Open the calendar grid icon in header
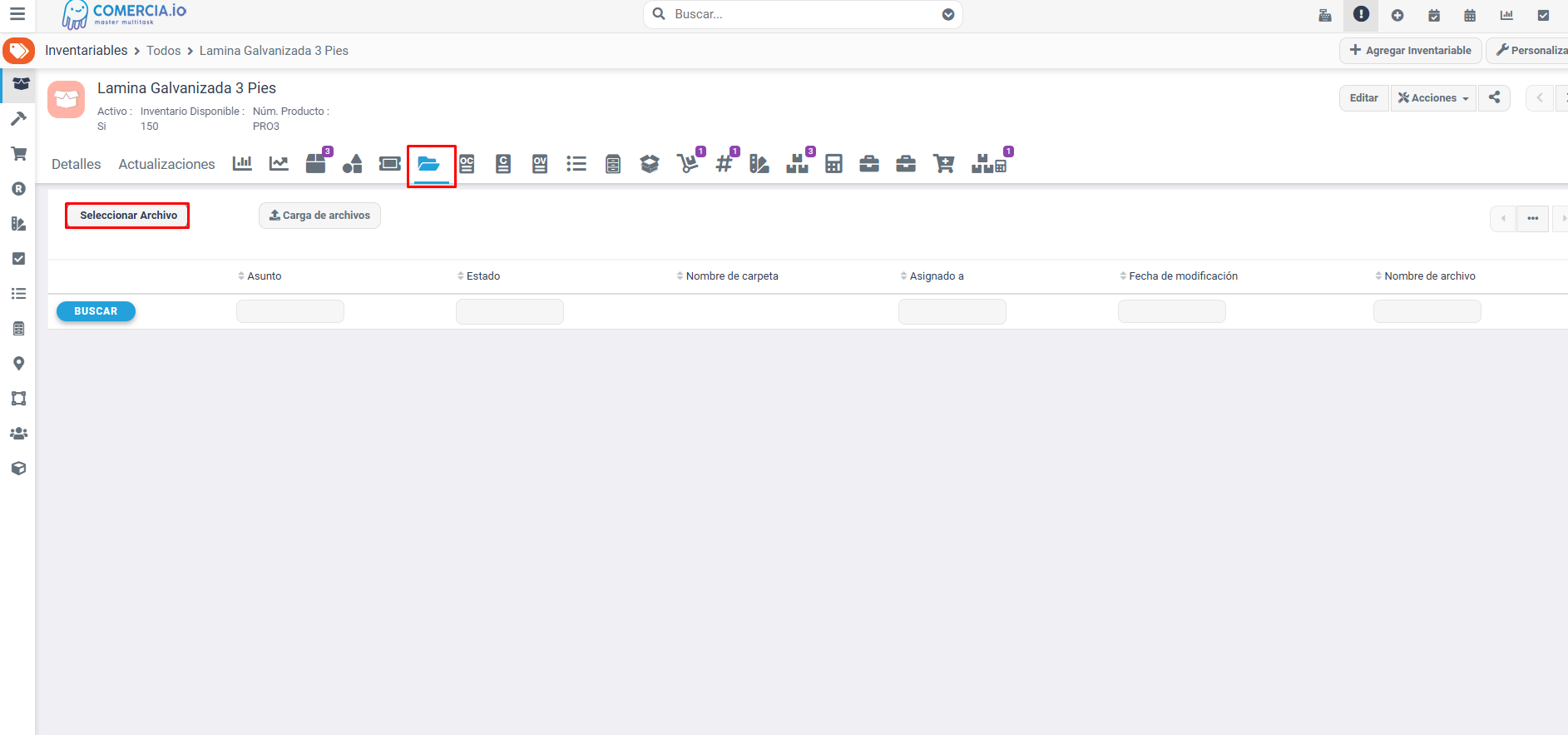The width and height of the screenshot is (1568, 735). (1470, 15)
